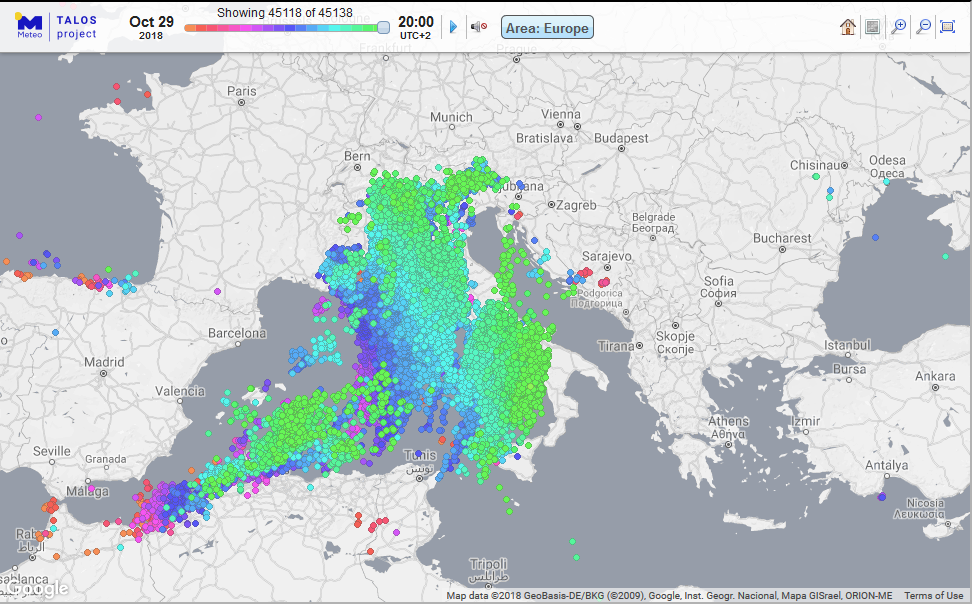Image resolution: width=976 pixels, height=608 pixels.
Task: Click the map layer icon beside home
Action: tap(872, 27)
